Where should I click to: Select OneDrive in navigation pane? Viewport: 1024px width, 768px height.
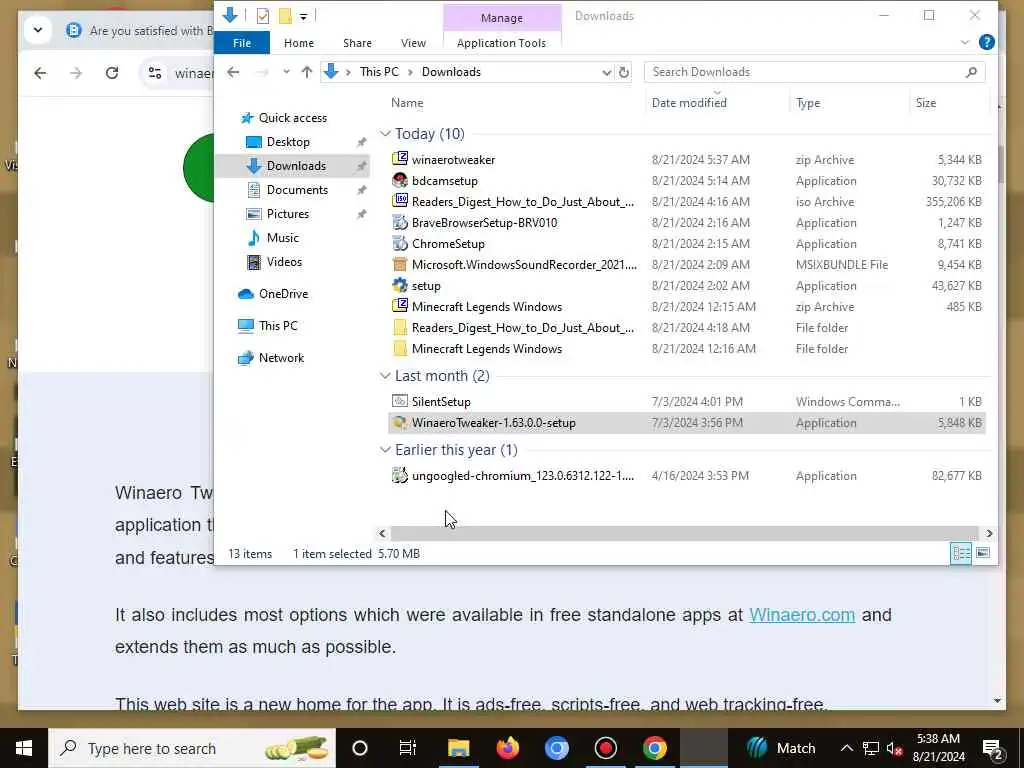[283, 294]
